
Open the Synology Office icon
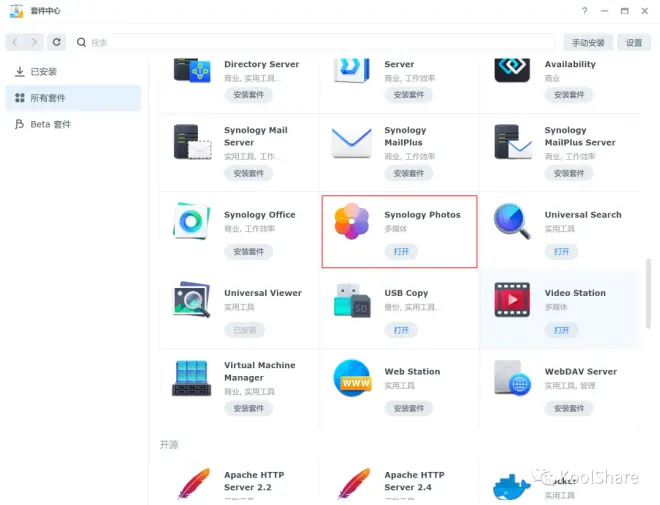[x=192, y=221]
